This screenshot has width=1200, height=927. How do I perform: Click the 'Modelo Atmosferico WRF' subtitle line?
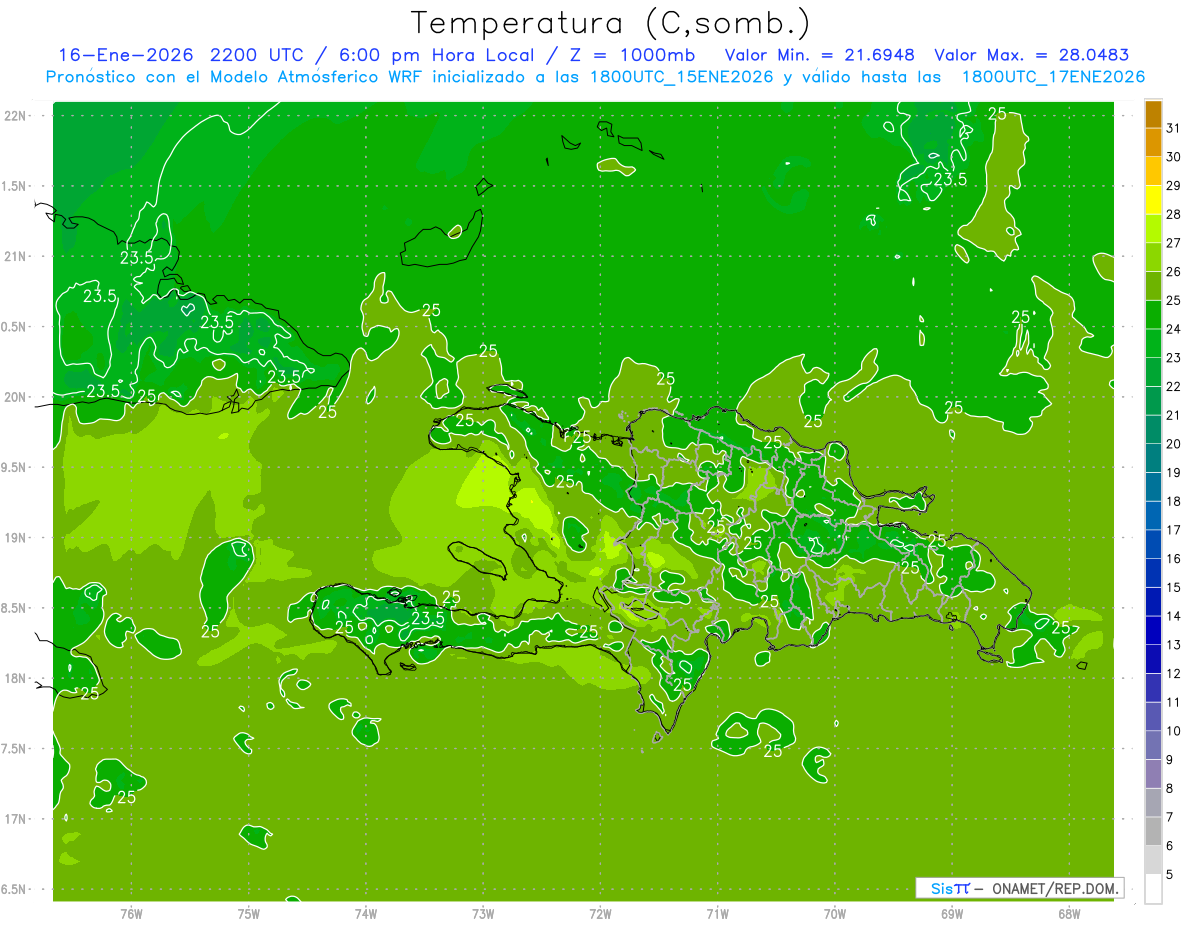coord(595,76)
